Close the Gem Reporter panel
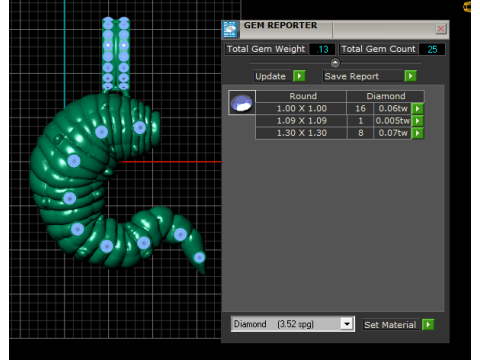Screen dimensions: 480x360 [441, 29]
